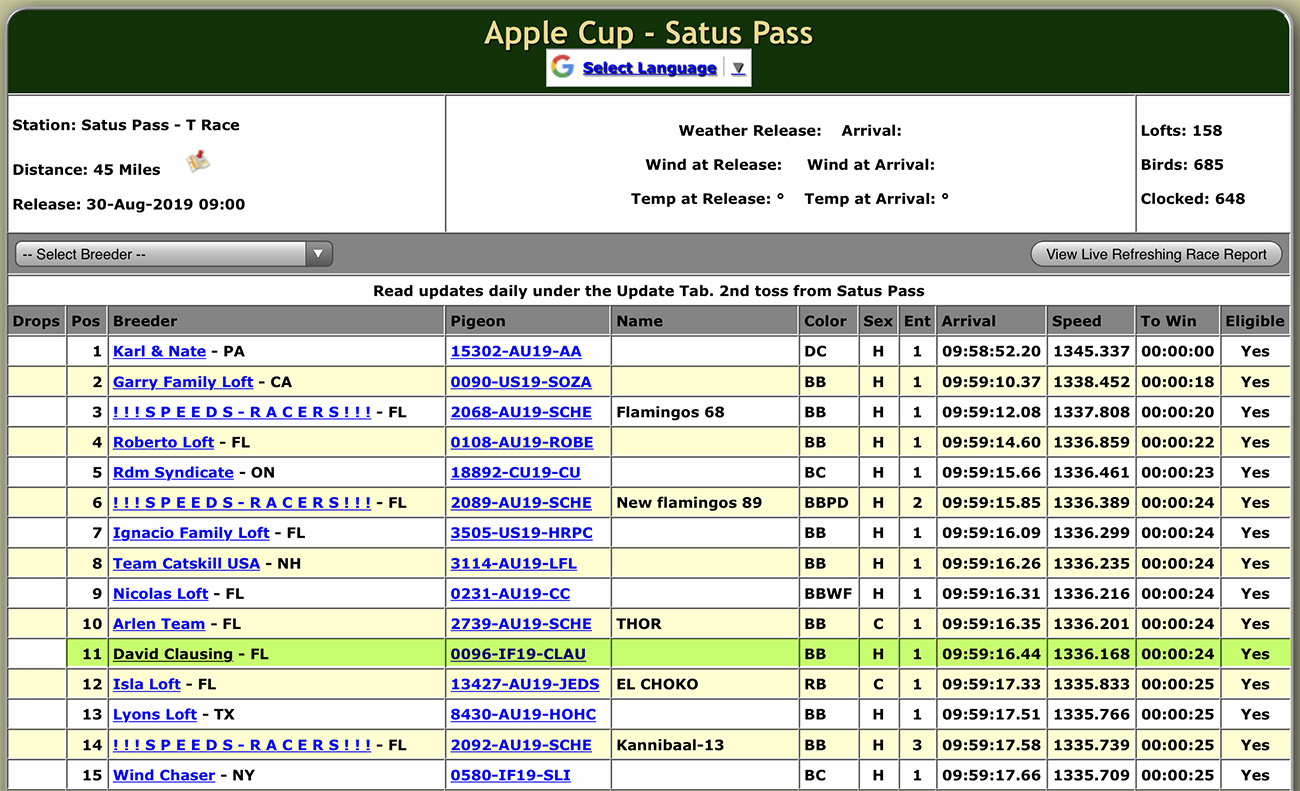This screenshot has height=791, width=1300.
Task: Click the Arrival column header
Action: tap(991, 321)
